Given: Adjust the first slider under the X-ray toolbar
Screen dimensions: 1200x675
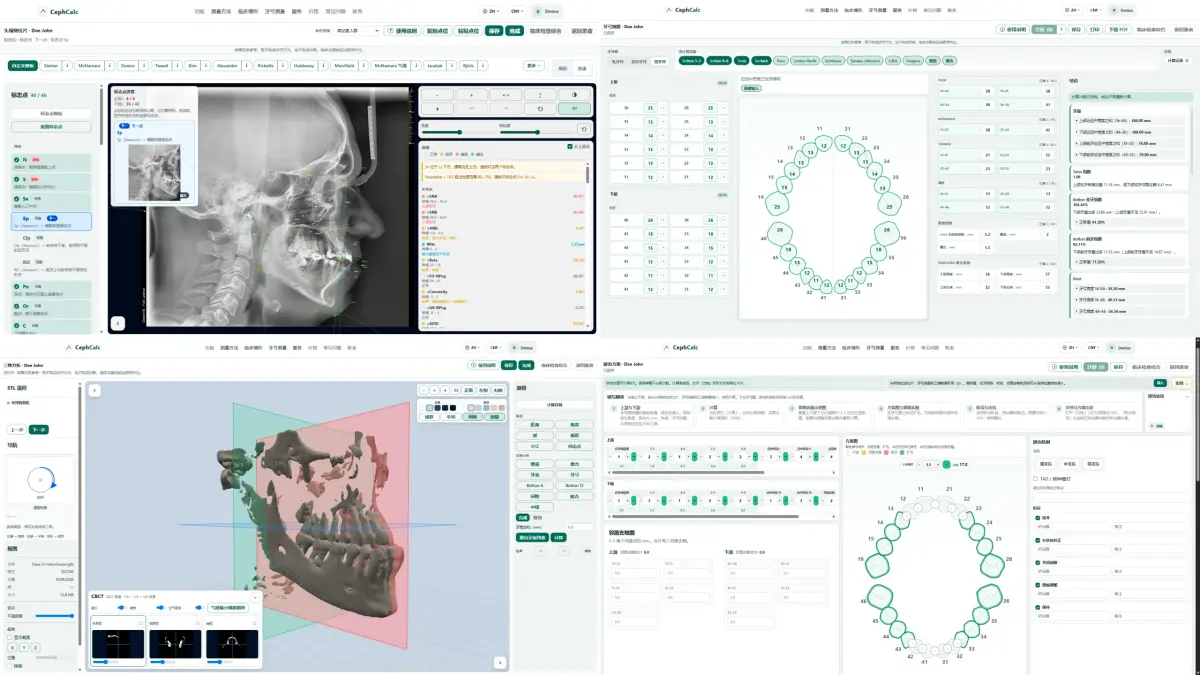Looking at the screenshot, I should coord(457,132).
